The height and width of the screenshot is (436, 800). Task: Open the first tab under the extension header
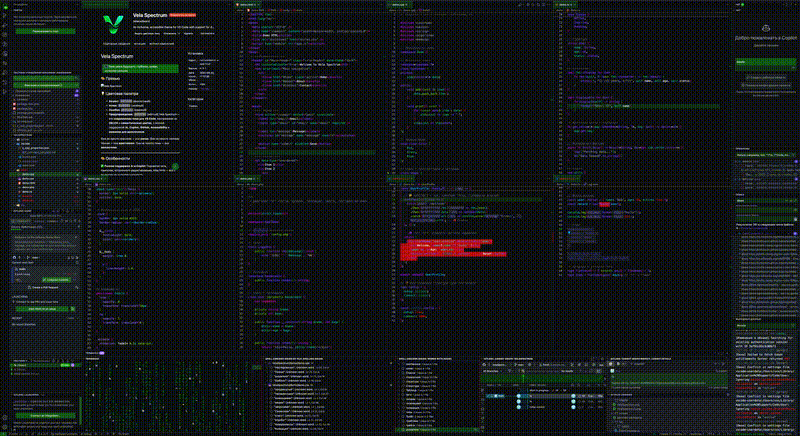tap(116, 44)
